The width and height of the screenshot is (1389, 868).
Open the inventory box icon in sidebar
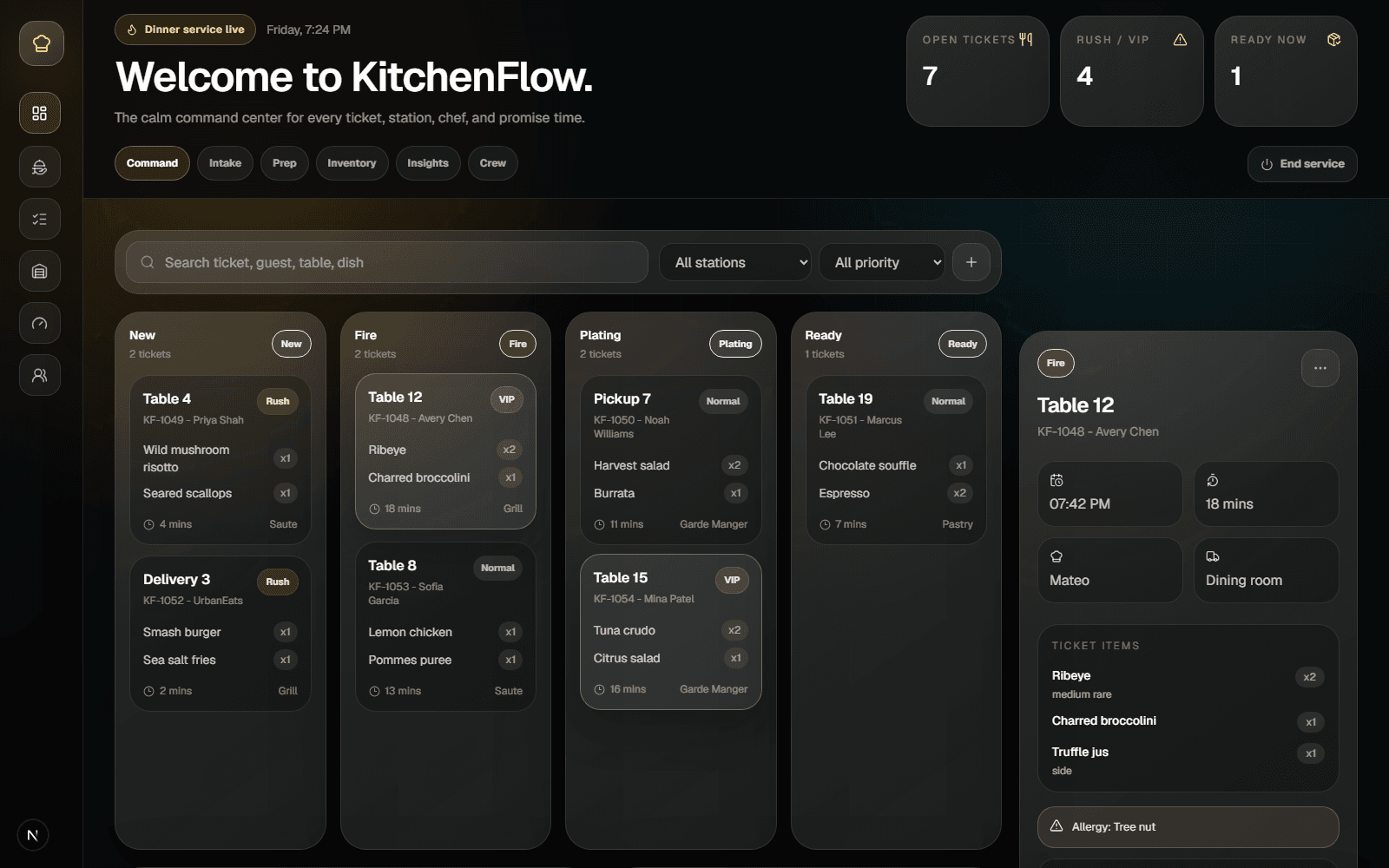coord(40,271)
